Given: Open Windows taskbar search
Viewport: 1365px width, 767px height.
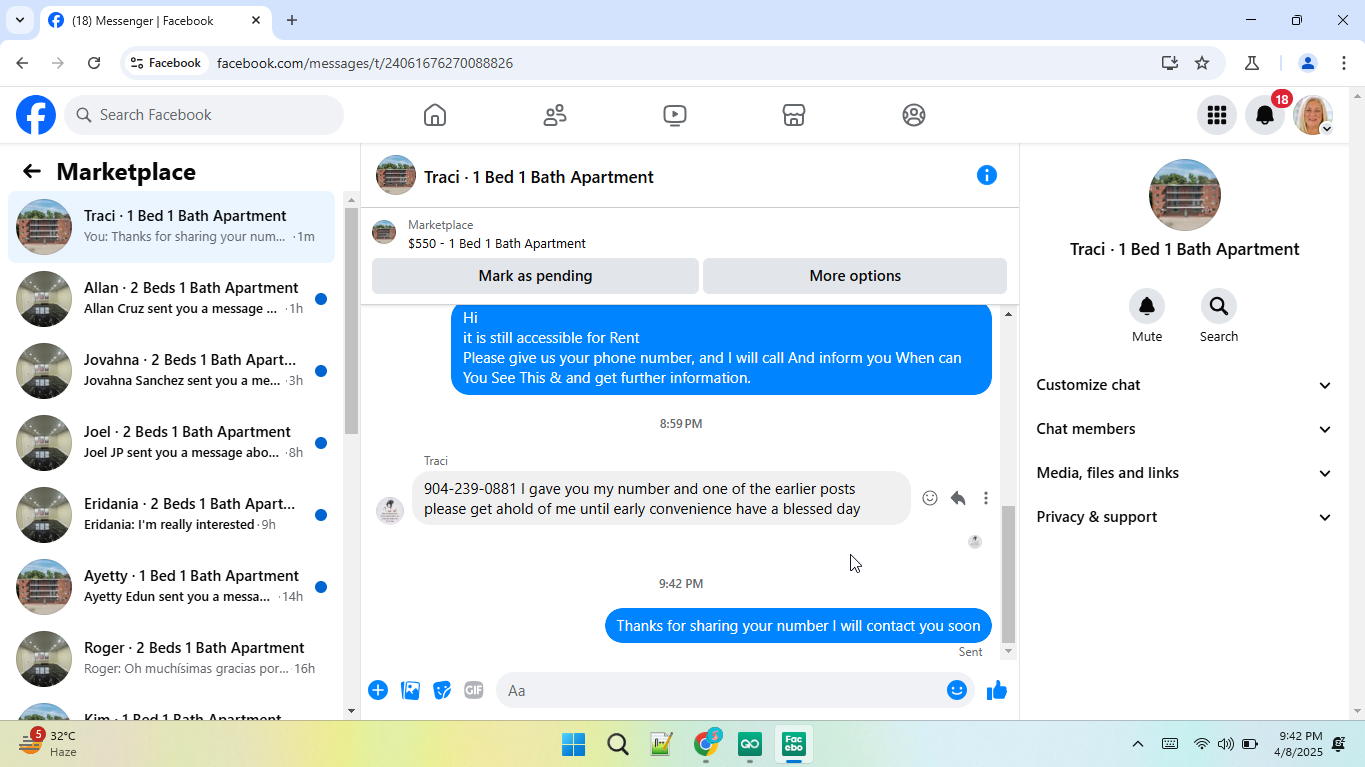Looking at the screenshot, I should click(618, 744).
